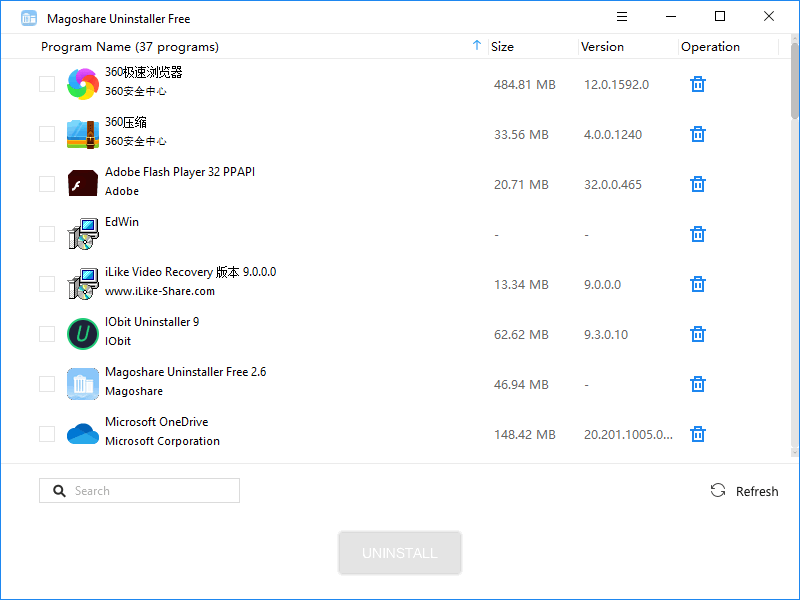This screenshot has height=600, width=800.
Task: Click the 360压缩 archive app icon
Action: pyautogui.click(x=83, y=134)
